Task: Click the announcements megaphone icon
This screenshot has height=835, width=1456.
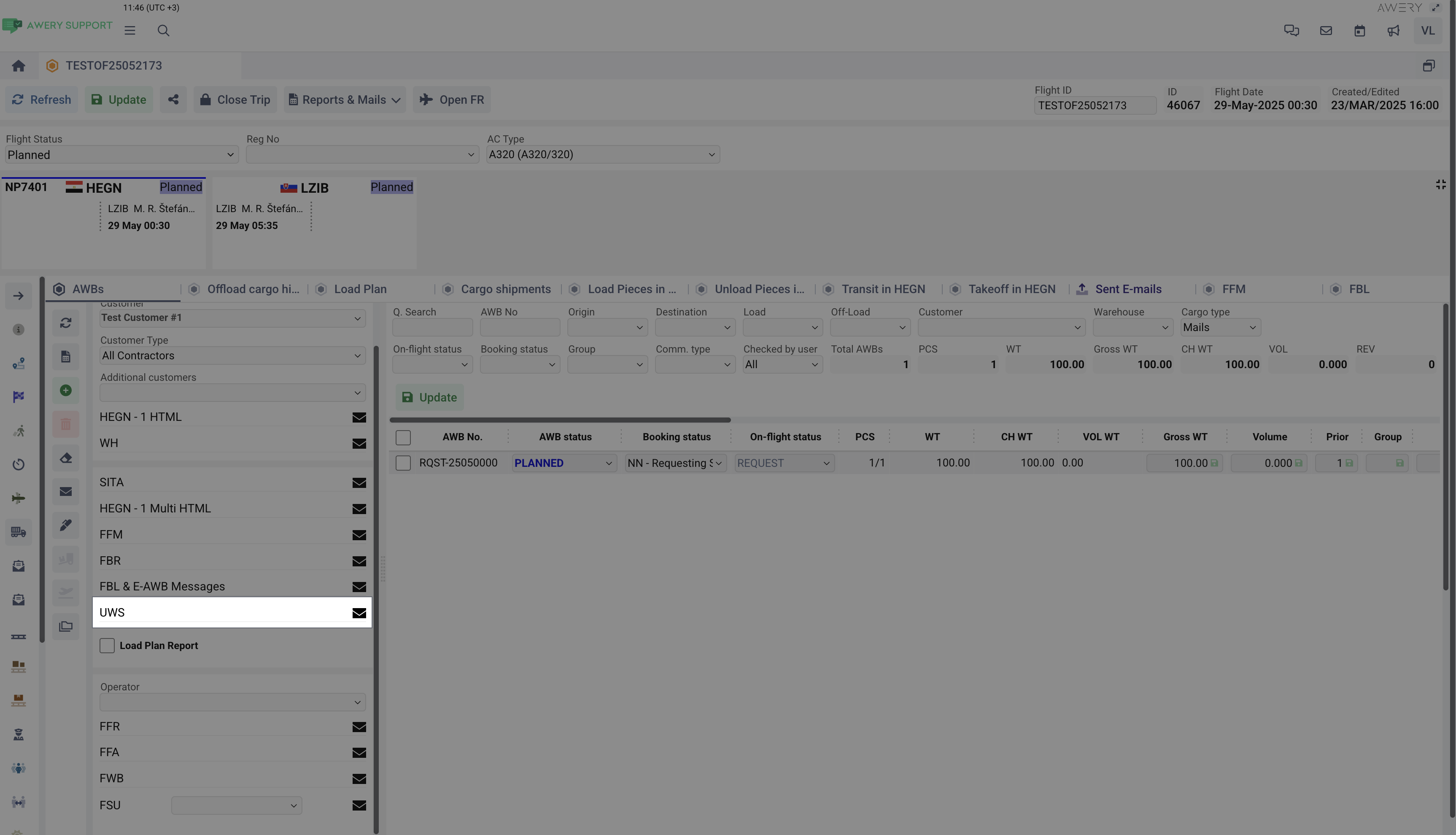Action: pos(1394,31)
